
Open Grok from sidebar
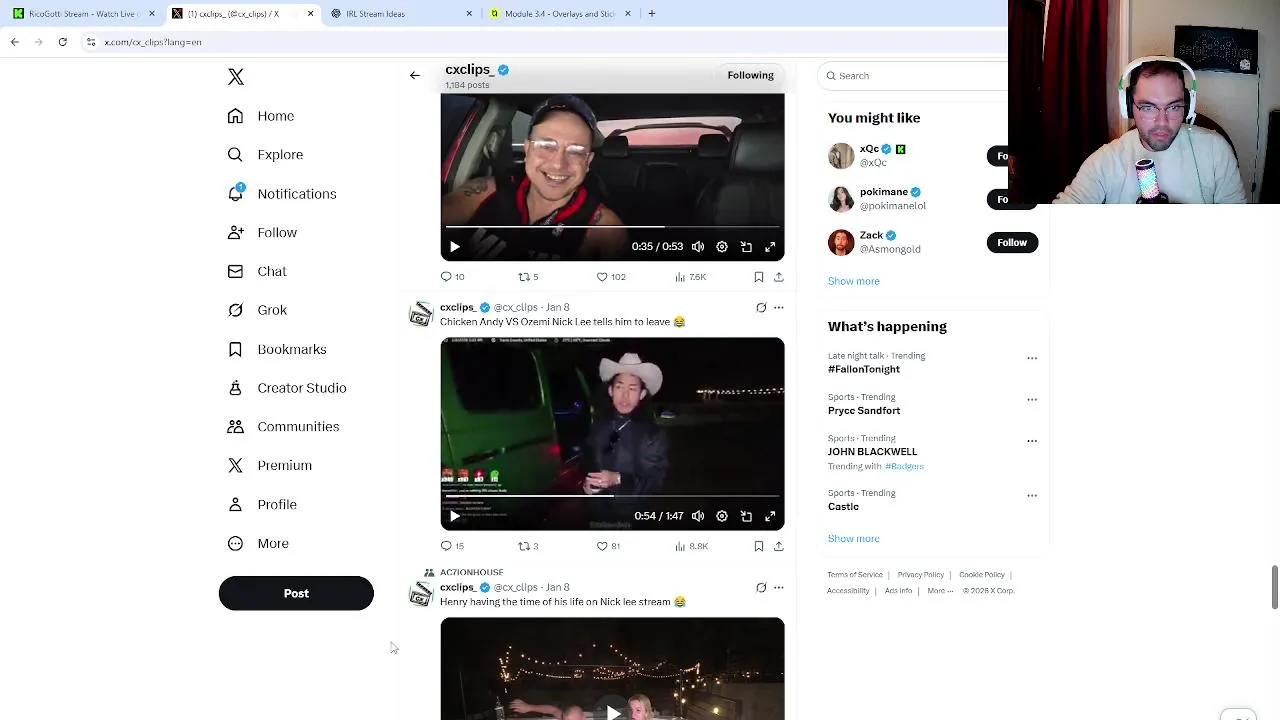257,310
